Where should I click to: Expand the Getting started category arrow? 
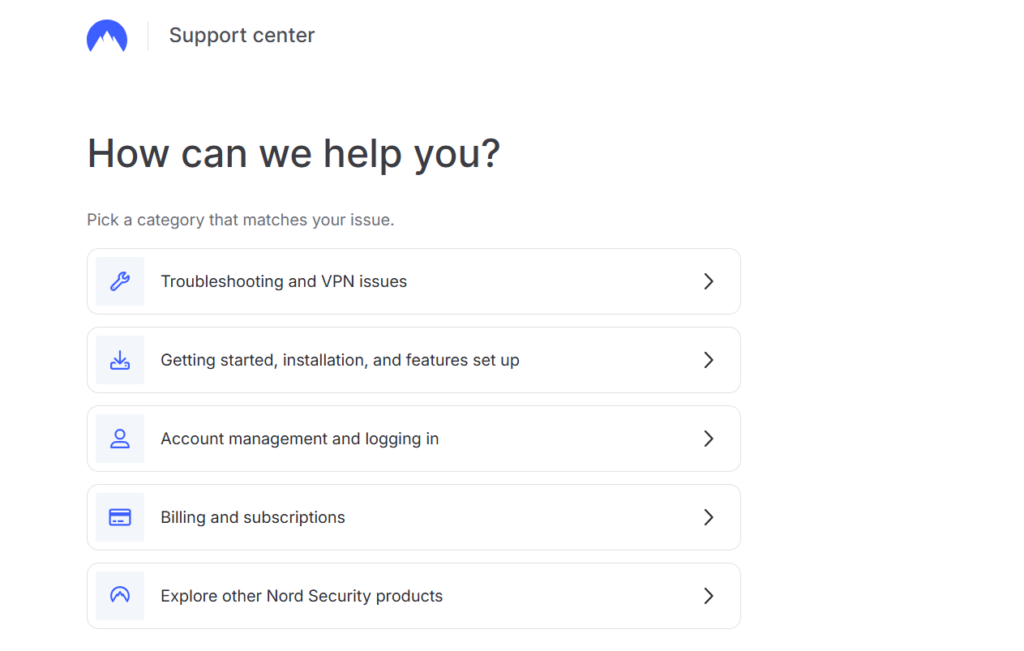pos(708,360)
